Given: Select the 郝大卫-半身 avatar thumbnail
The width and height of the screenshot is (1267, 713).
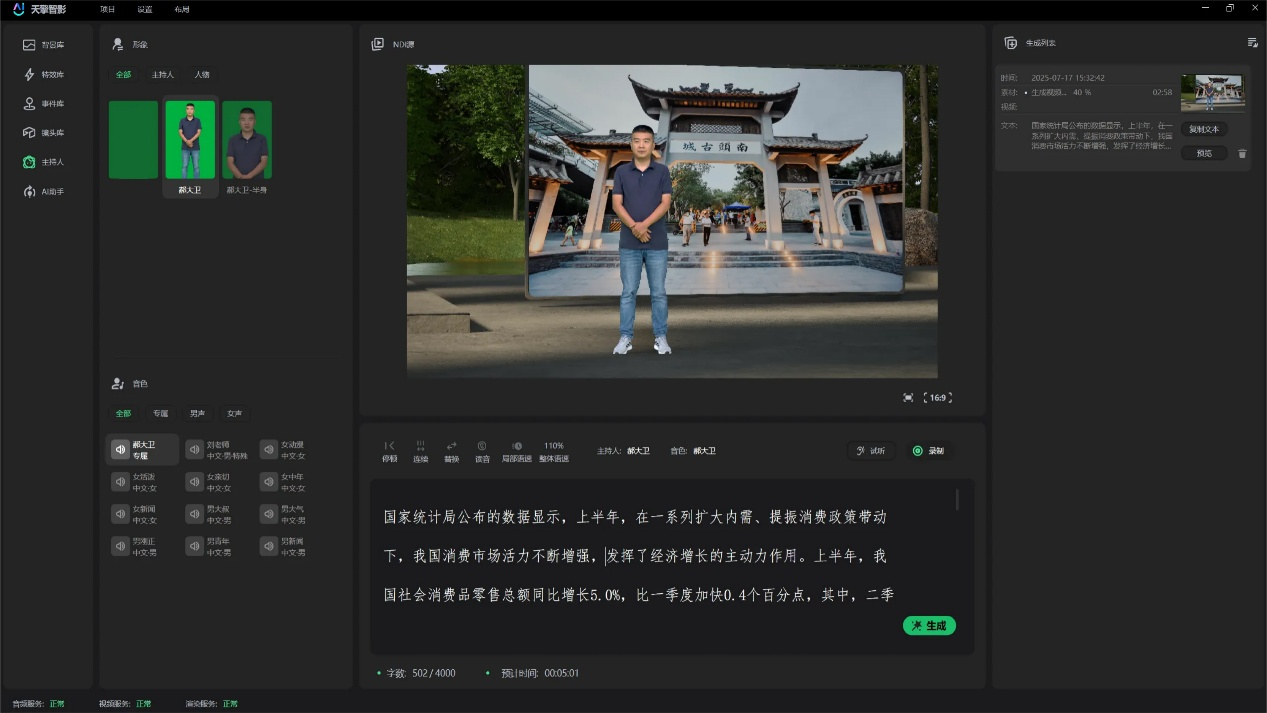Looking at the screenshot, I should pyautogui.click(x=246, y=140).
